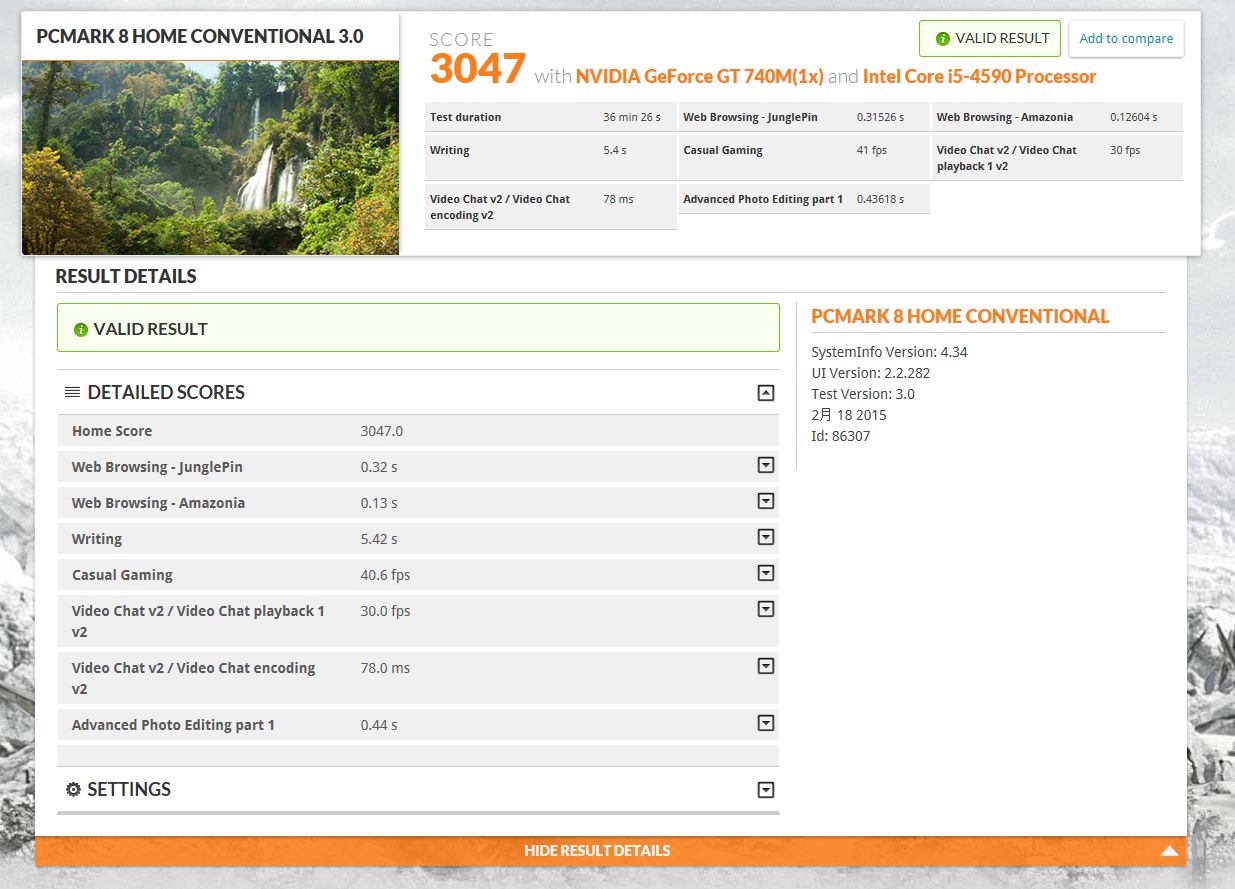Screen dimensions: 1235x889
Task: Click Hide Result Details bar
Action: click(611, 851)
